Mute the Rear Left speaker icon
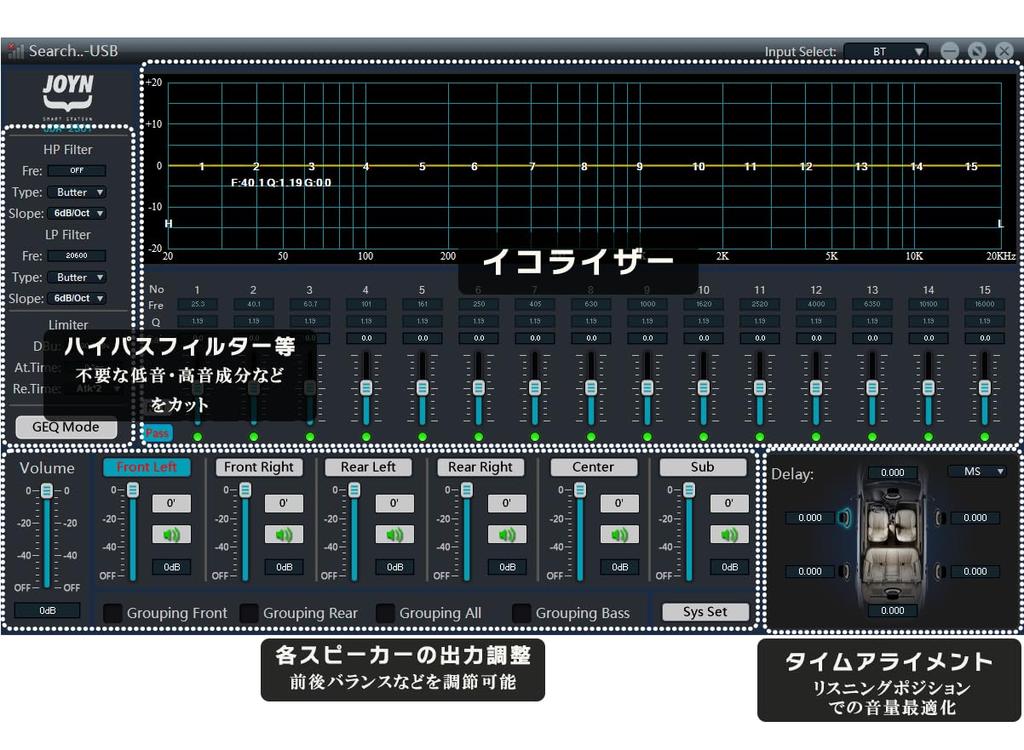This screenshot has height=750, width=1024. [394, 535]
